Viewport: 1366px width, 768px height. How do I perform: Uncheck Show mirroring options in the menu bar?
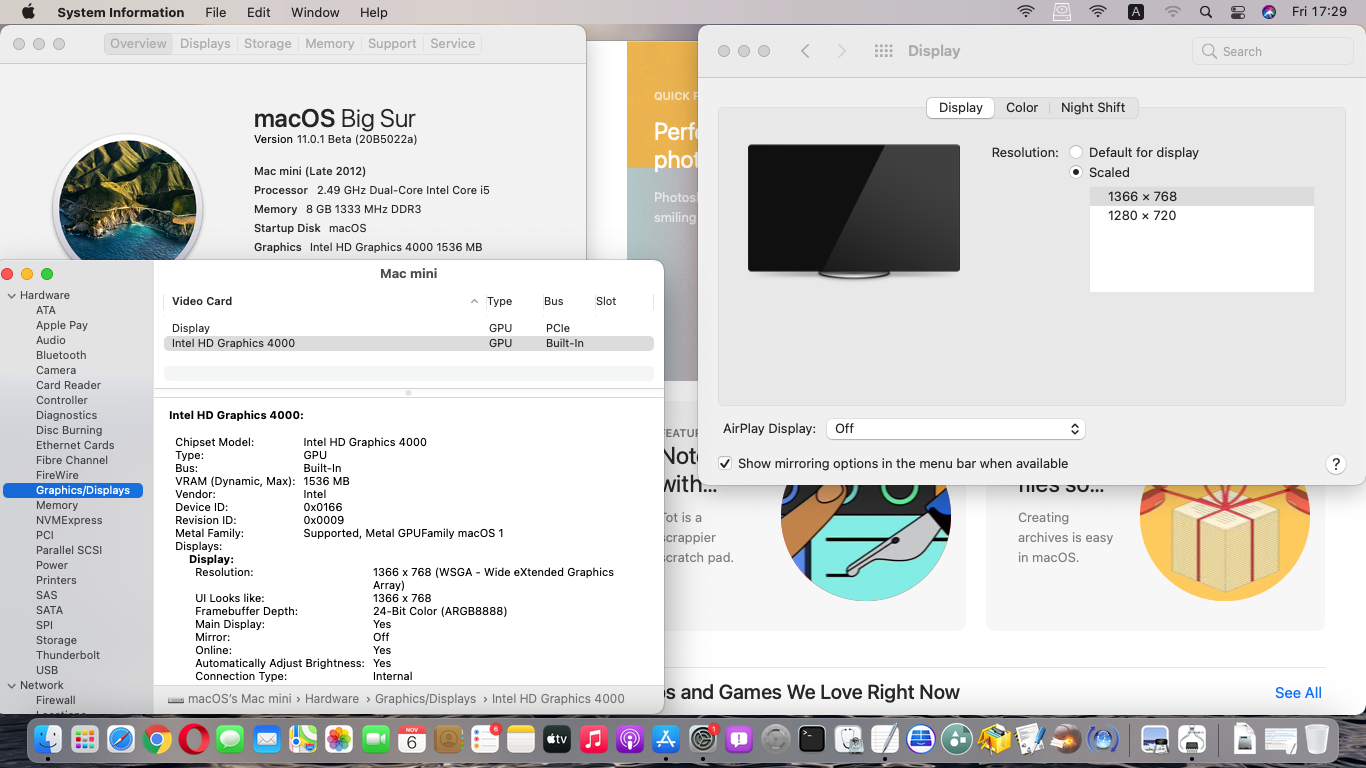coord(725,463)
